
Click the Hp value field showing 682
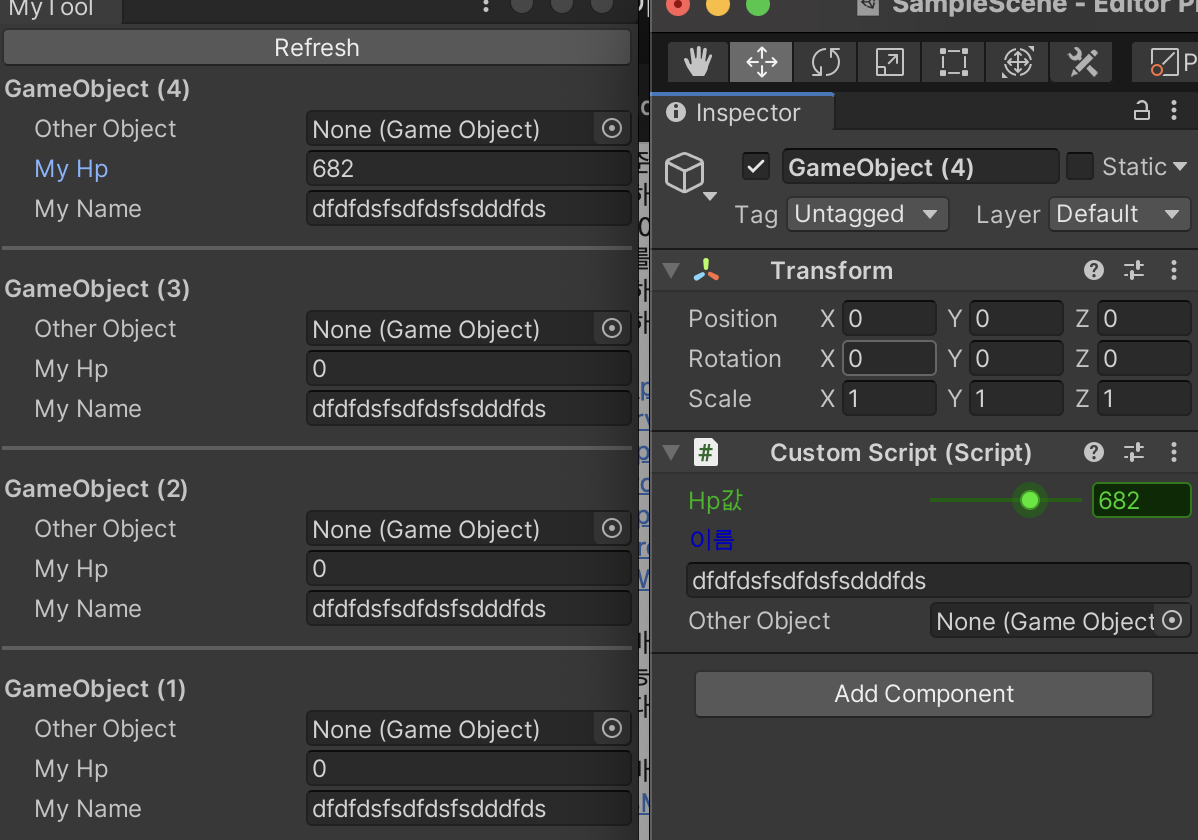pyautogui.click(x=1141, y=501)
